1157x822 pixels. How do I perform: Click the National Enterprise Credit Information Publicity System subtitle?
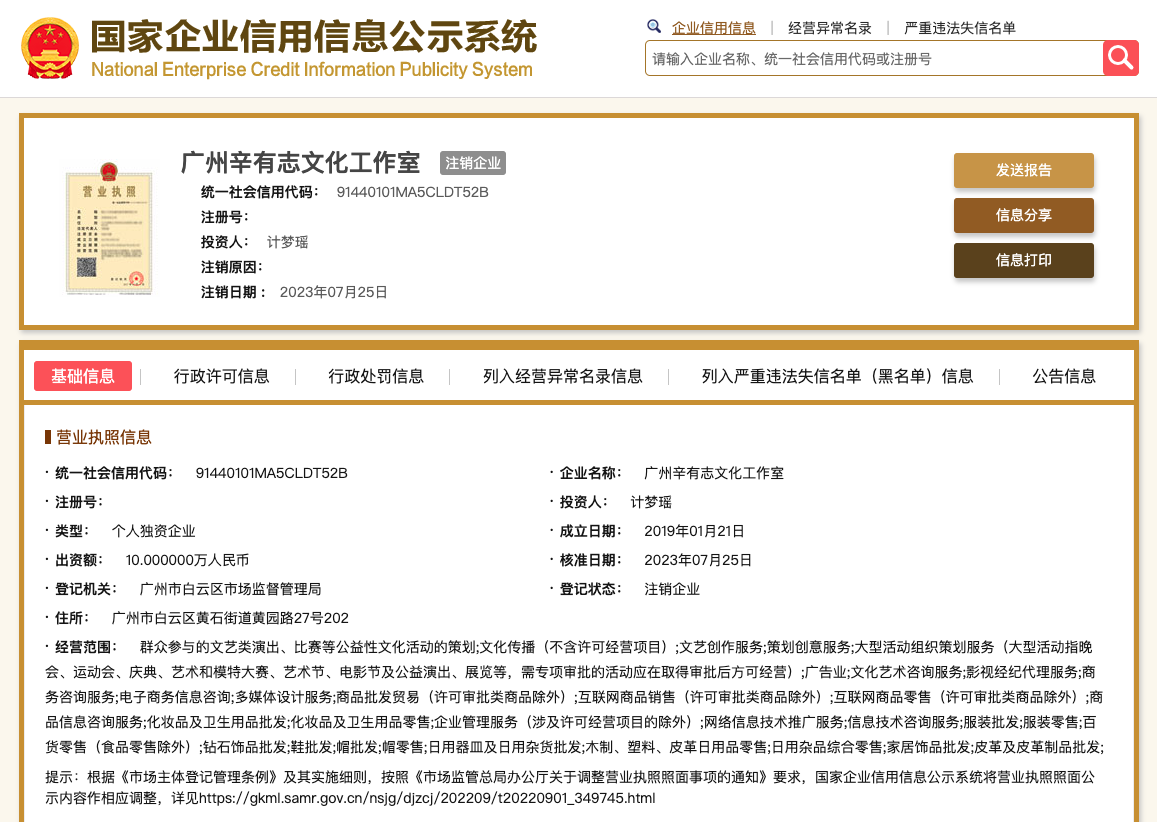tap(311, 69)
